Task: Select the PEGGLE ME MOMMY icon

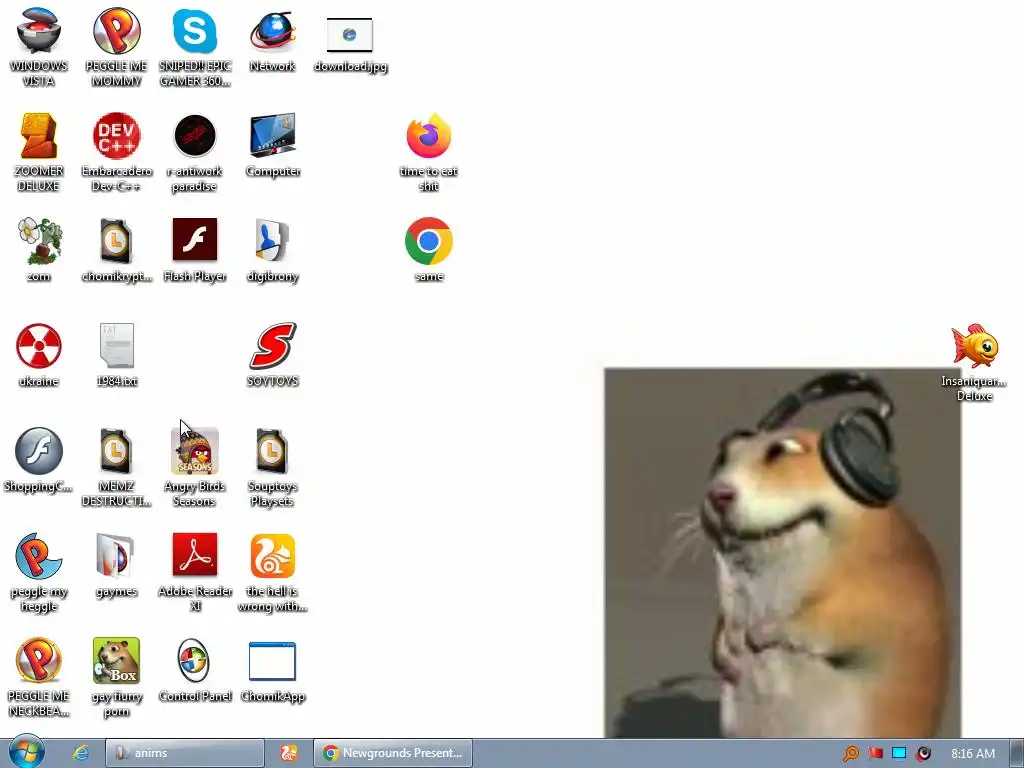Action: click(116, 31)
